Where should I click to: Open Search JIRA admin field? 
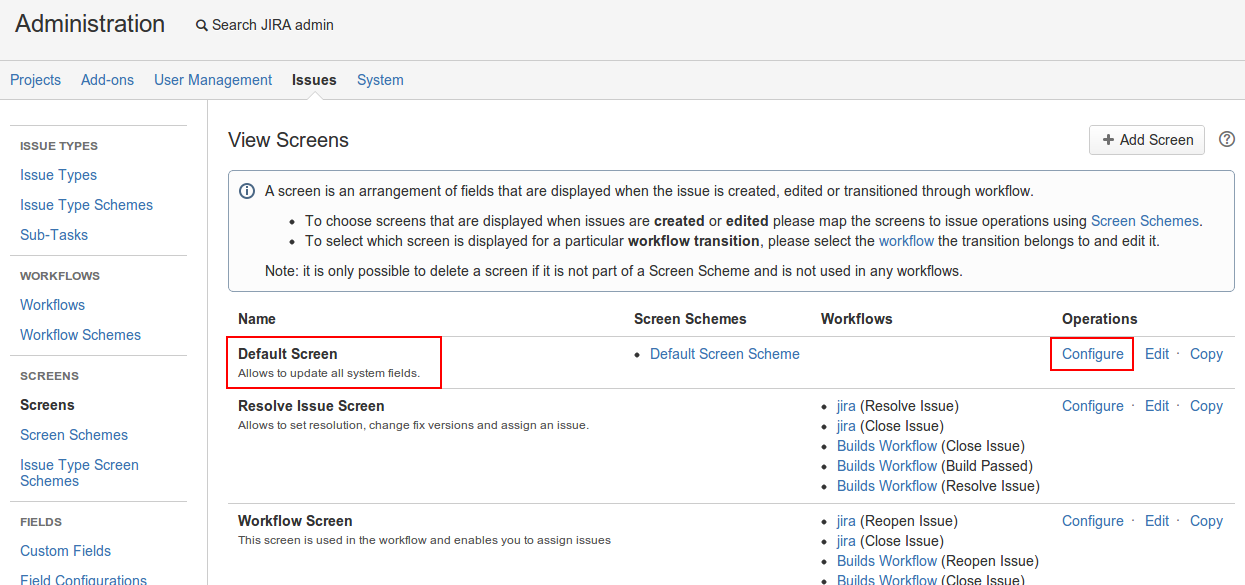(x=265, y=25)
